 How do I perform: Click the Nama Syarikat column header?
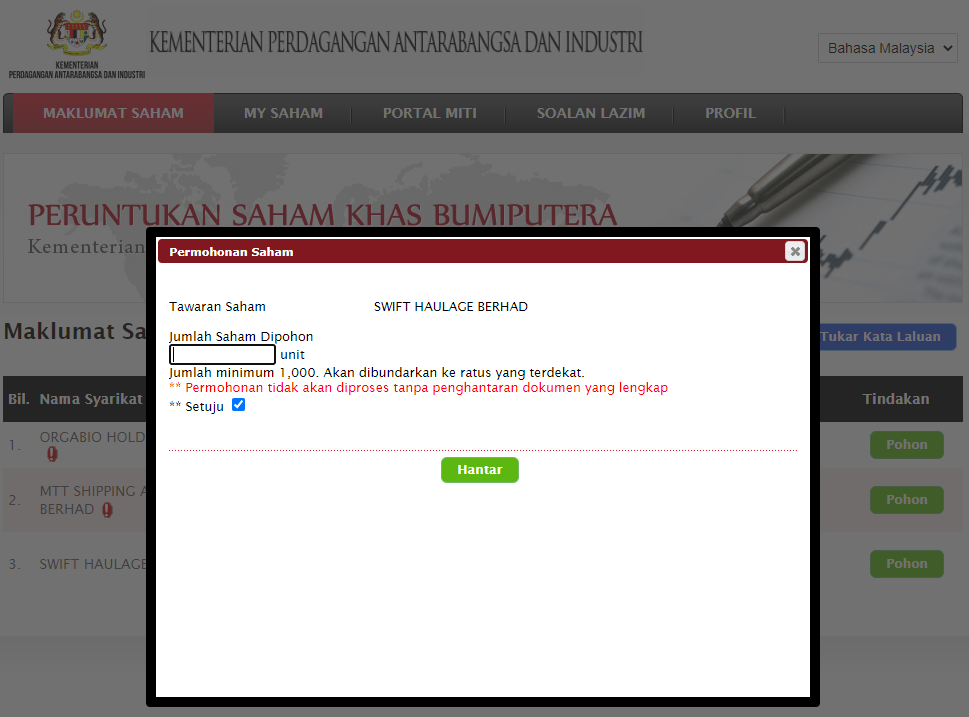(x=90, y=399)
